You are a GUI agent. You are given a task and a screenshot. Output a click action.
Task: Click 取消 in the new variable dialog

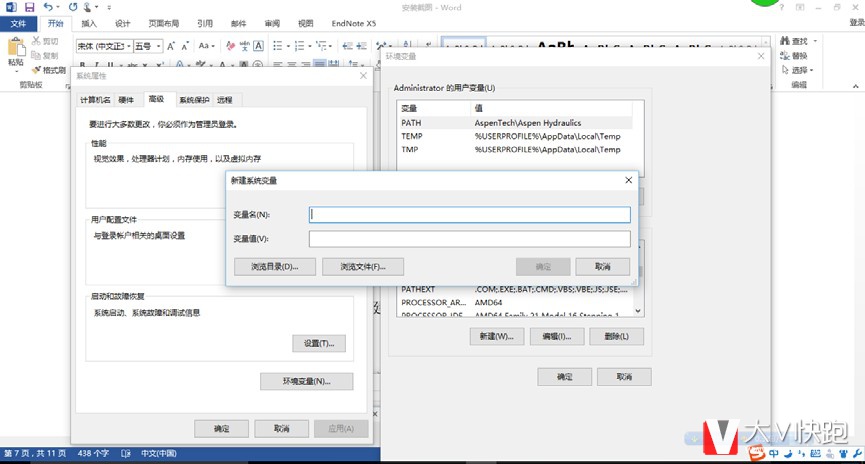[602, 267]
